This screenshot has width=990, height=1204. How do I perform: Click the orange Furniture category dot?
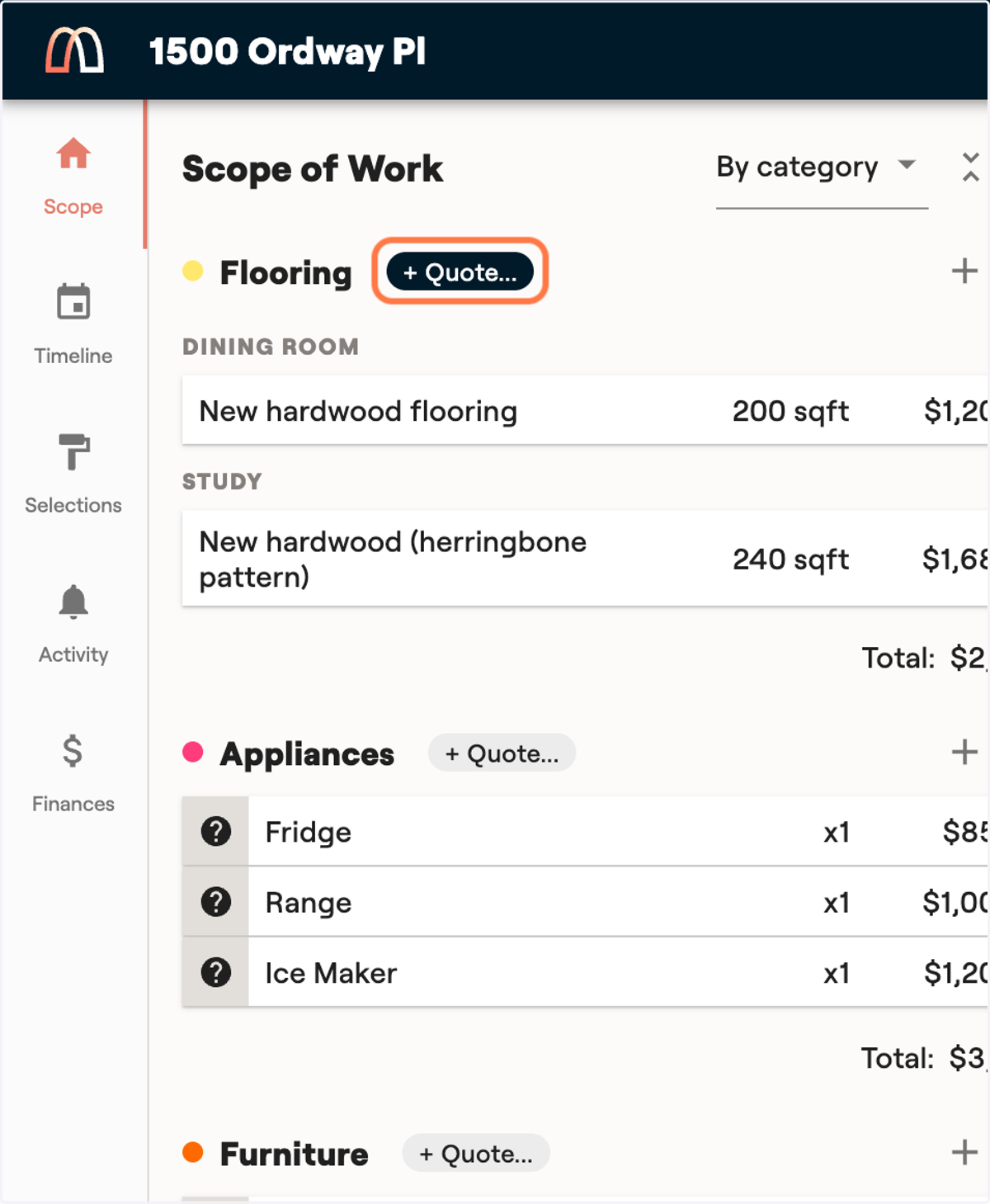[x=193, y=1152]
